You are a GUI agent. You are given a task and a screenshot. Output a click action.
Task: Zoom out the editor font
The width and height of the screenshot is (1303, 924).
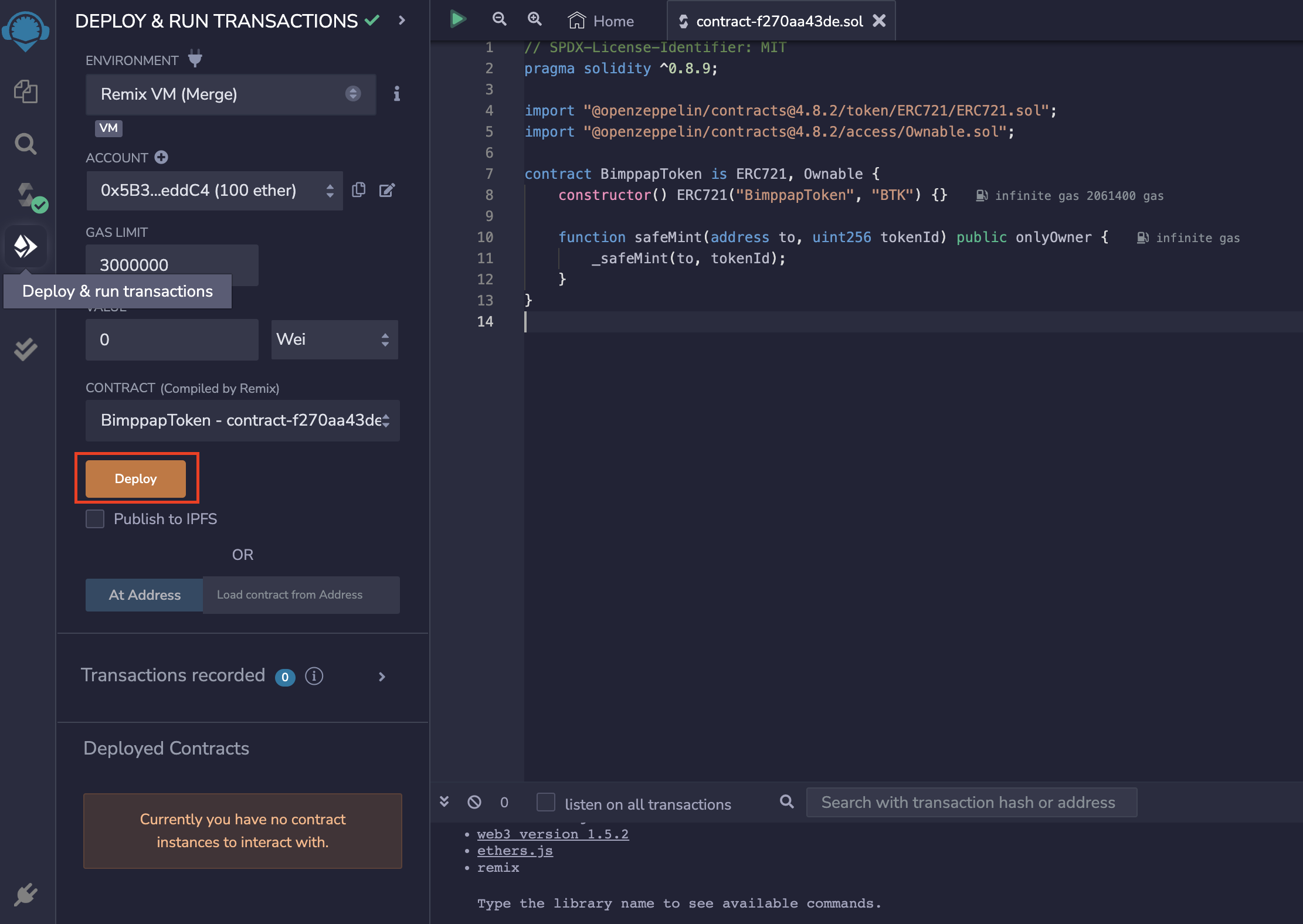tap(499, 19)
